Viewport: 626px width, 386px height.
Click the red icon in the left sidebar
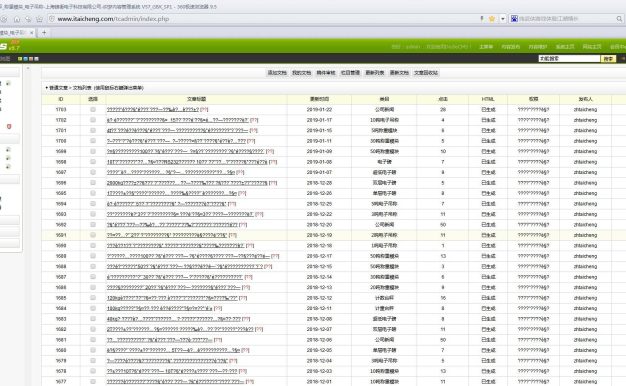coord(9,126)
